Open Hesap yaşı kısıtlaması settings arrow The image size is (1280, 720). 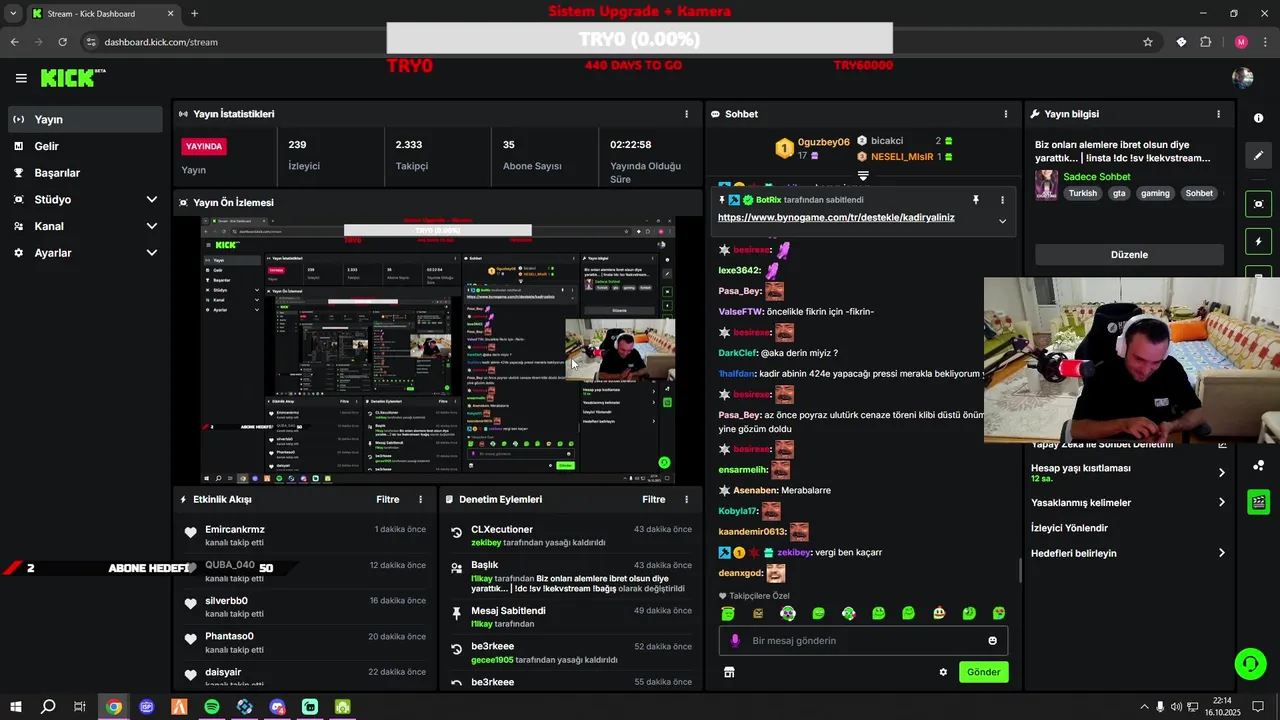(1221, 473)
